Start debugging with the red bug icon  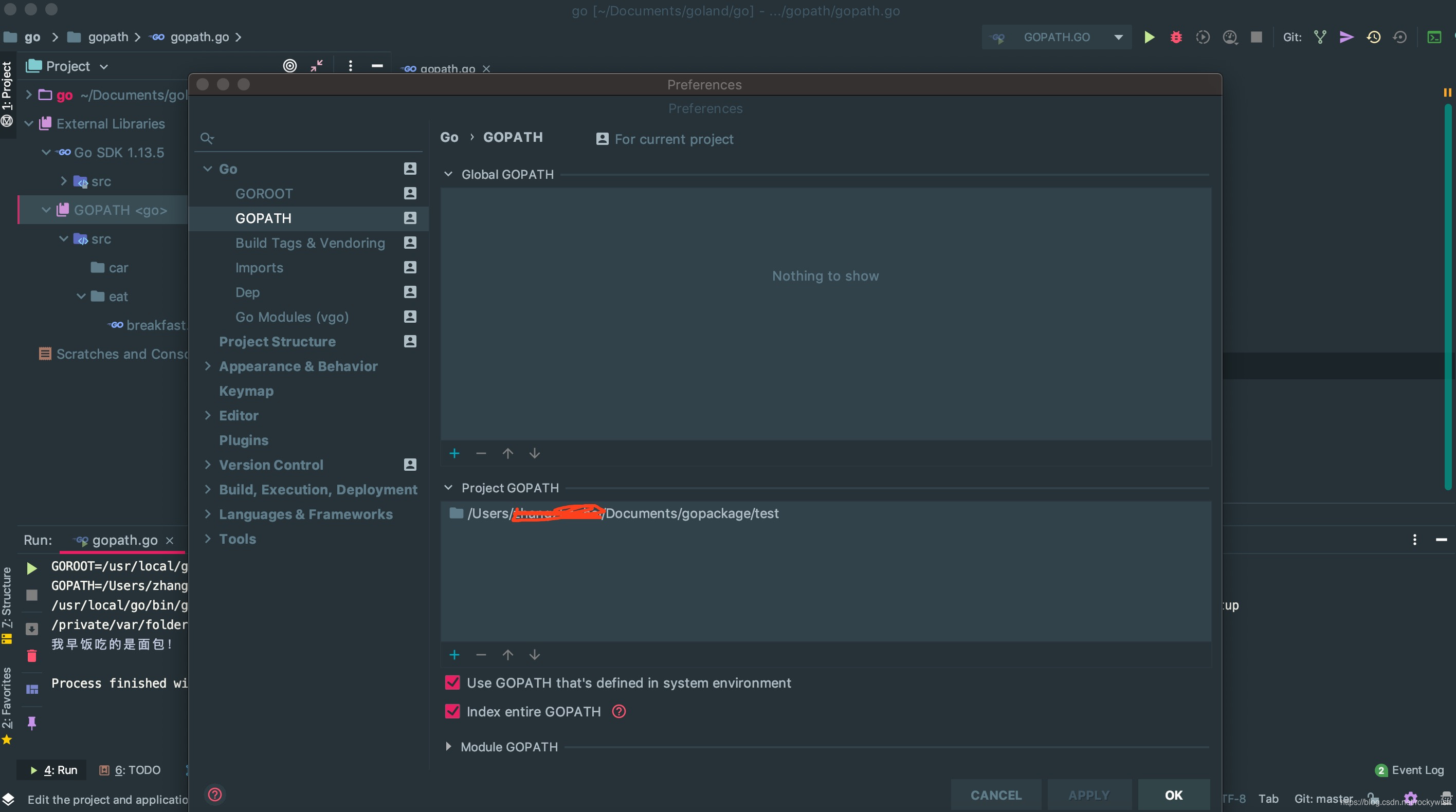tap(1176, 38)
